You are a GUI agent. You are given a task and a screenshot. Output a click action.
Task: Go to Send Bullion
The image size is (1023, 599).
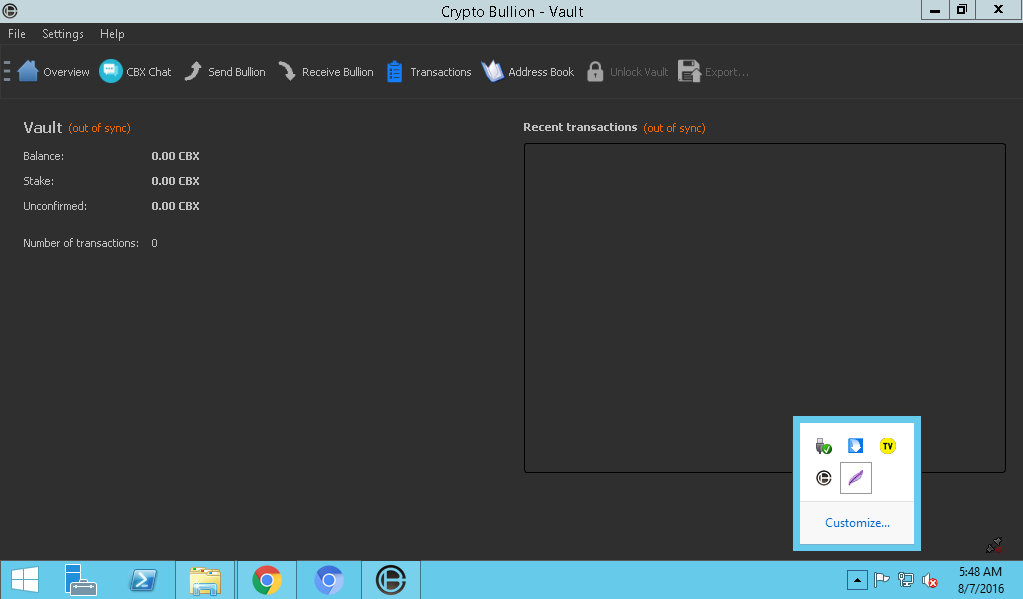click(x=224, y=72)
